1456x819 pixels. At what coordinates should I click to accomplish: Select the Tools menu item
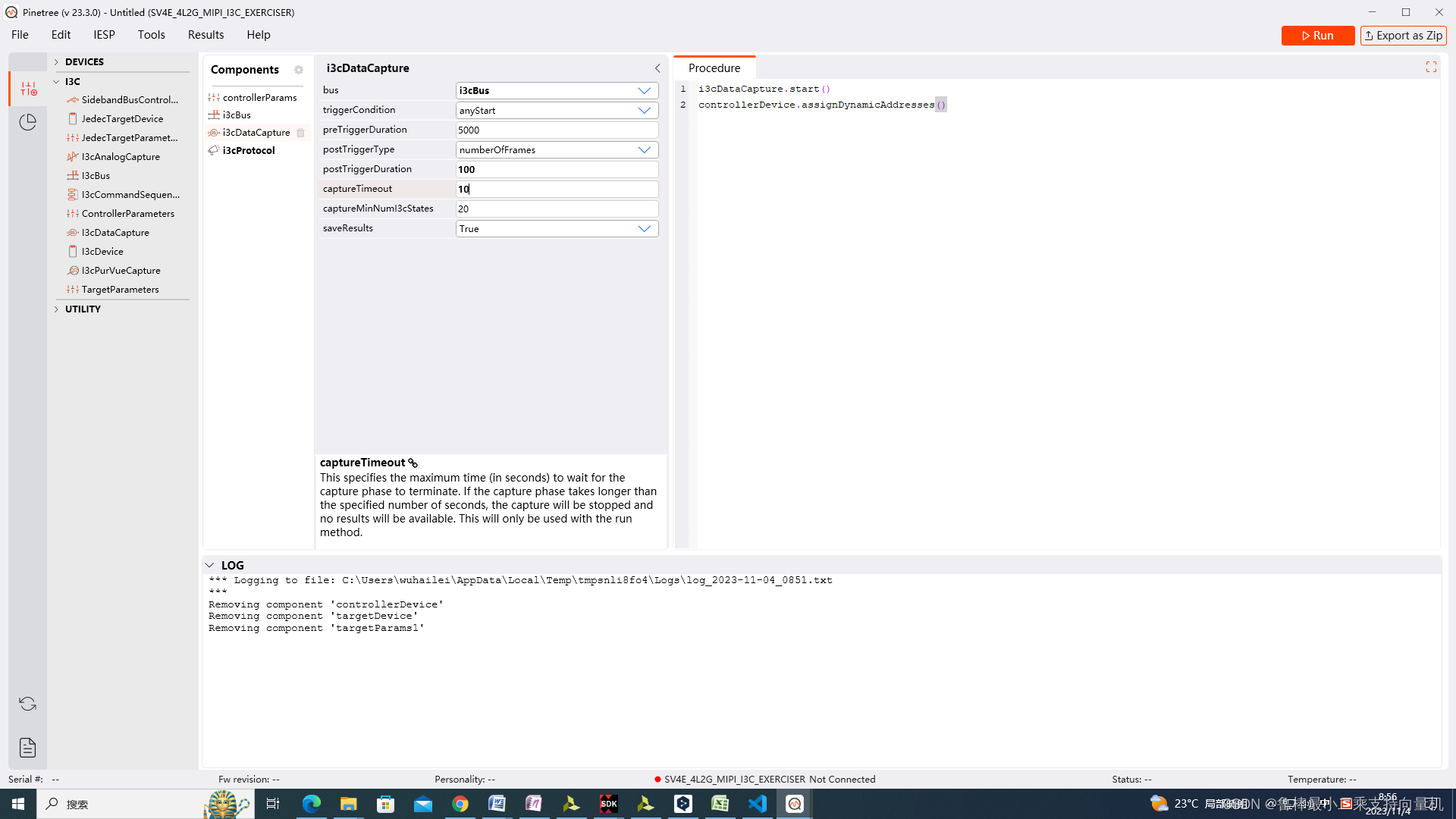[x=152, y=34]
